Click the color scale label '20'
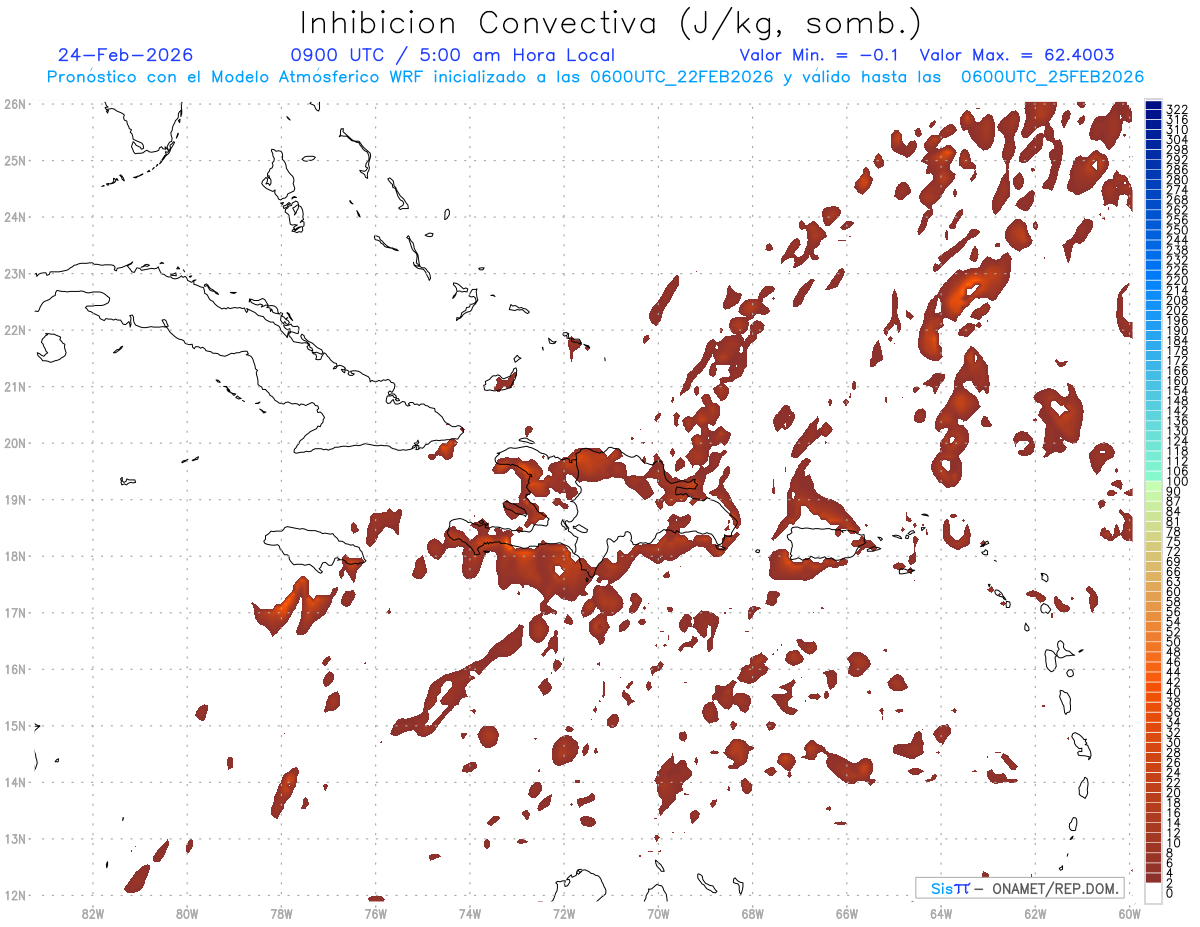Image resolution: width=1200 pixels, height=927 pixels. (x=1174, y=793)
